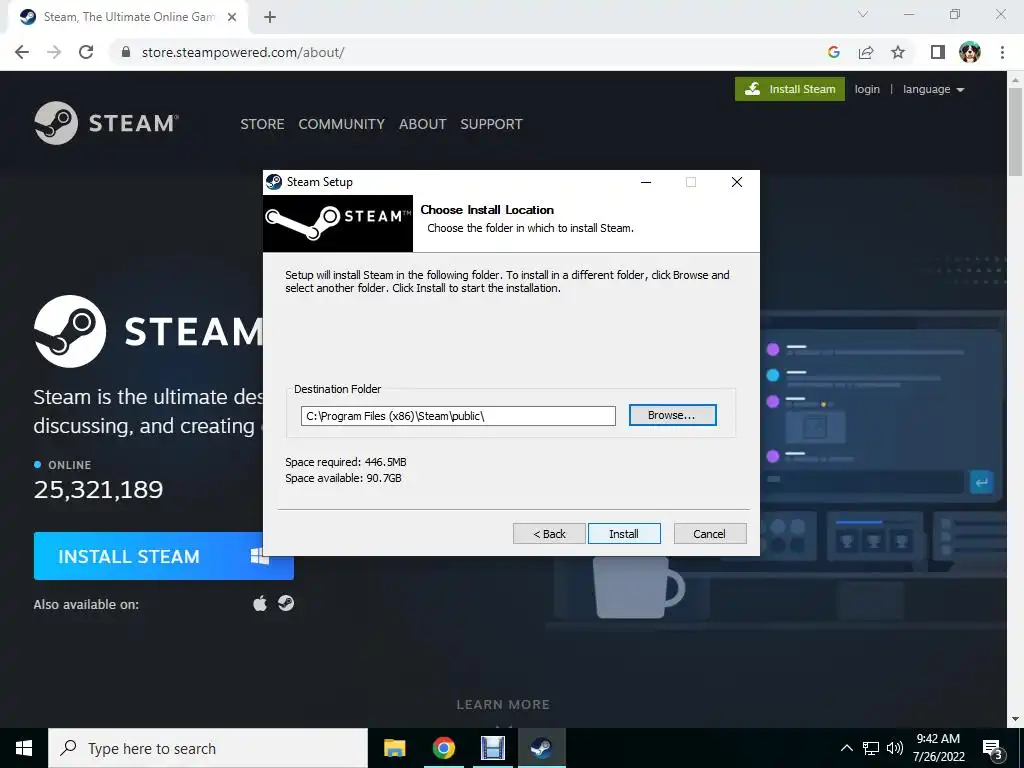
Task: Click the online count 25,321,189
Action: coord(98,489)
